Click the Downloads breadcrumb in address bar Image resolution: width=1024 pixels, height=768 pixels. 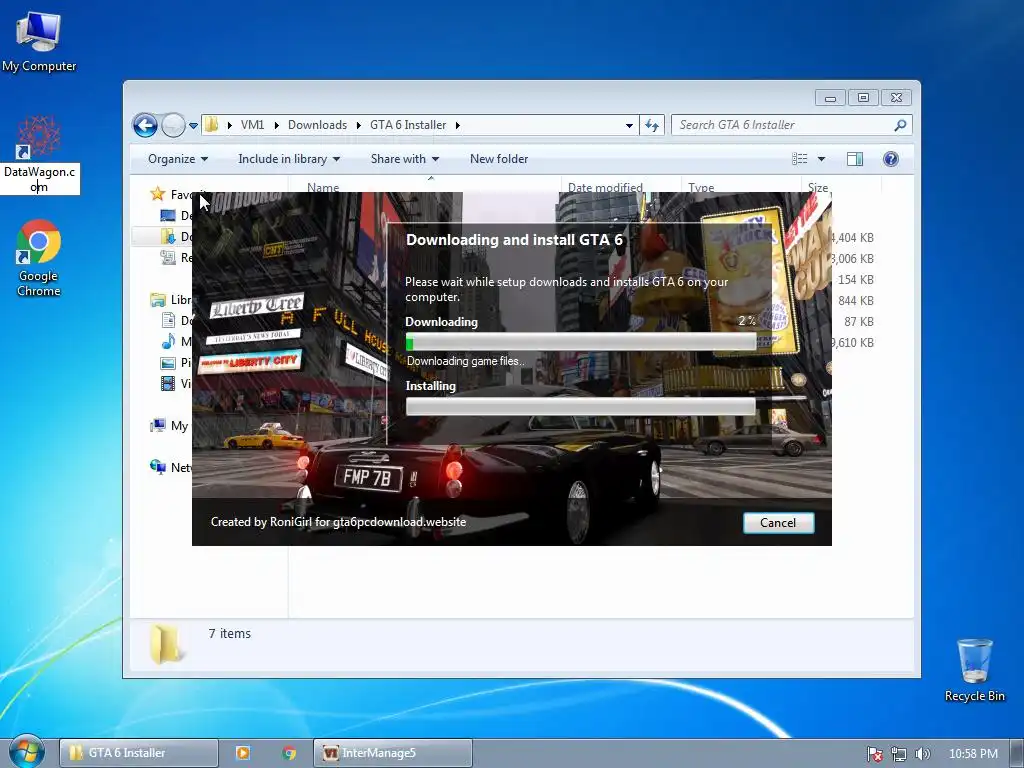(x=317, y=125)
